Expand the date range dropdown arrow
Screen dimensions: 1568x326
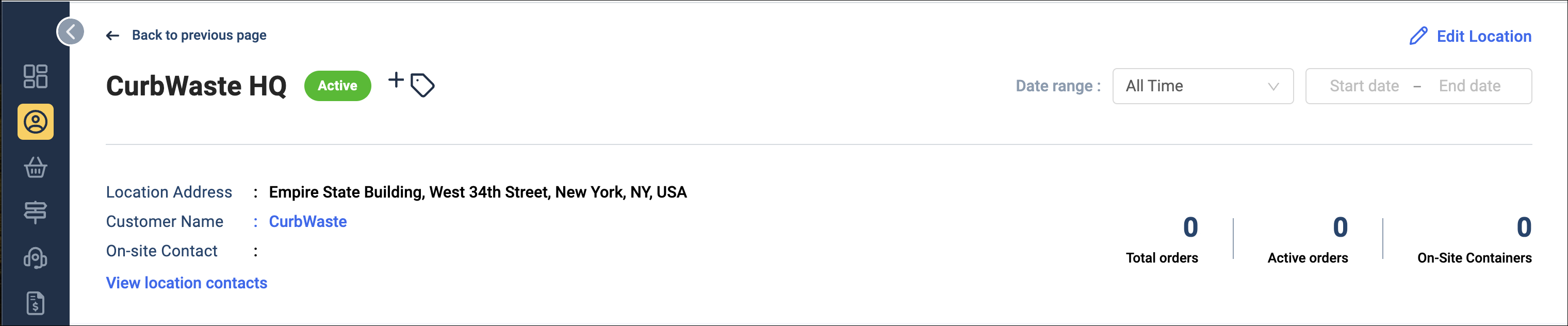tap(1273, 86)
